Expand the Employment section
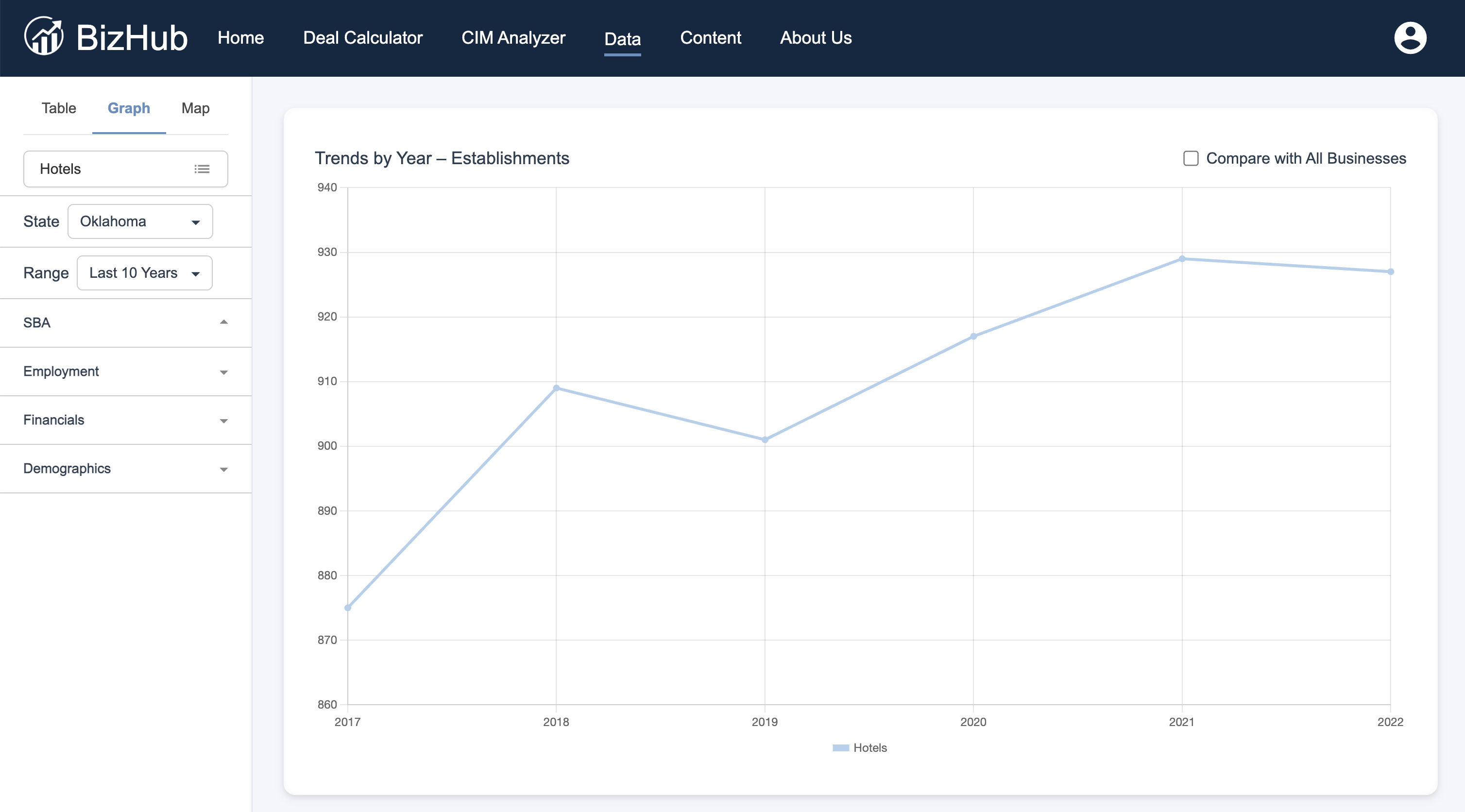 (x=126, y=372)
